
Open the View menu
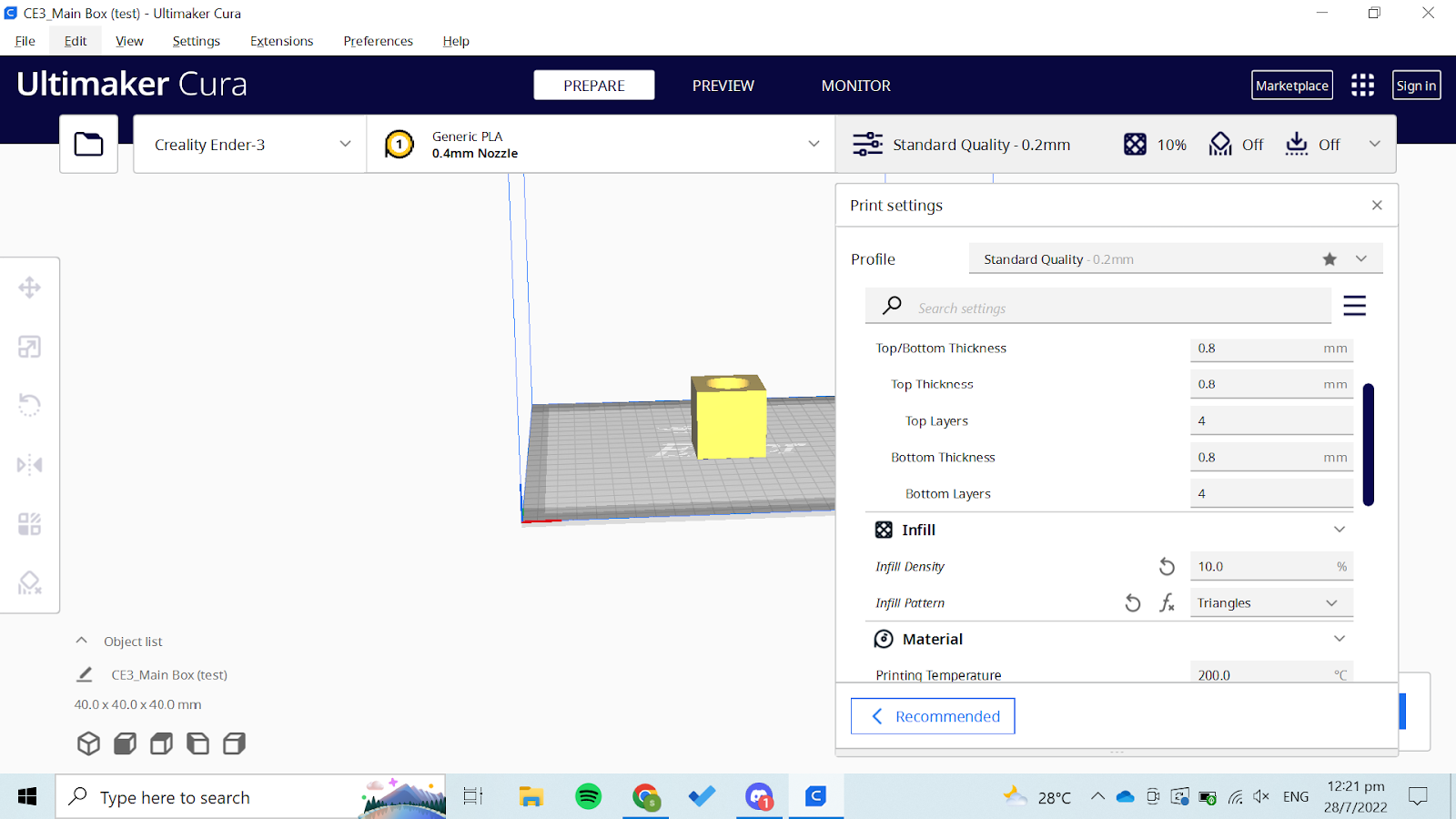[x=129, y=41]
